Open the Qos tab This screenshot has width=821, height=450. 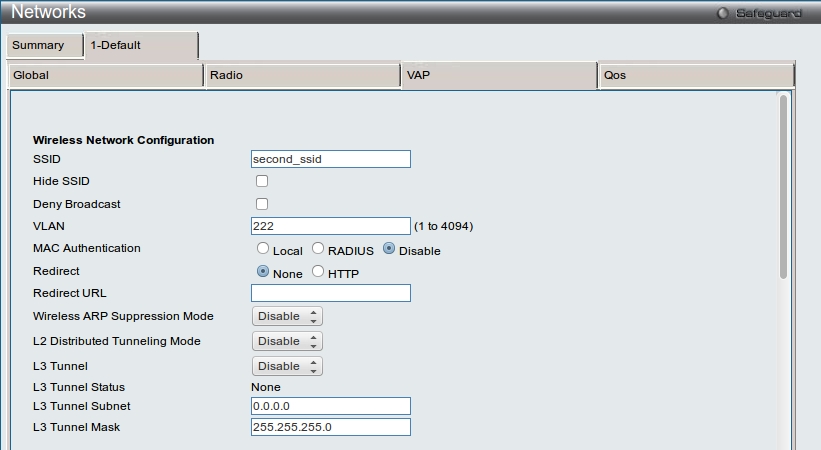(x=696, y=75)
